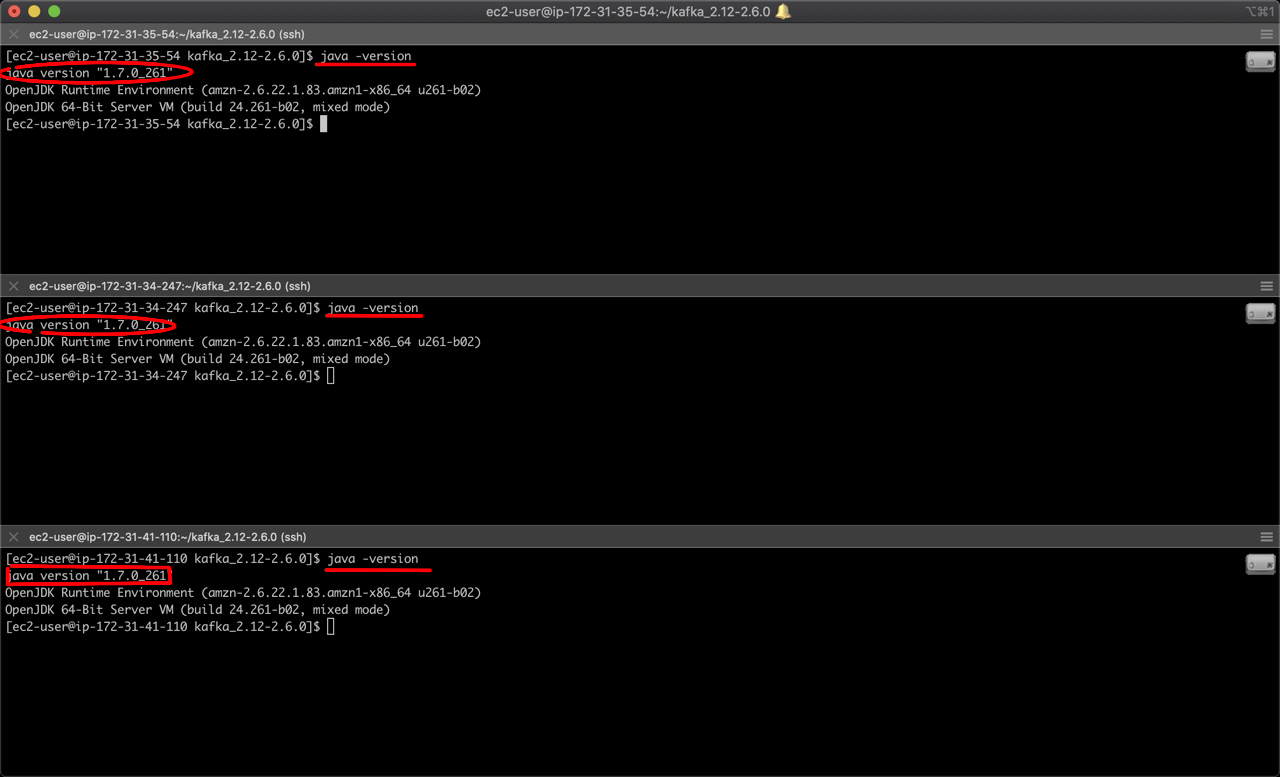
Task: Click the 'java -version' command in the ip-172-31-35-54 pane
Action: point(366,56)
